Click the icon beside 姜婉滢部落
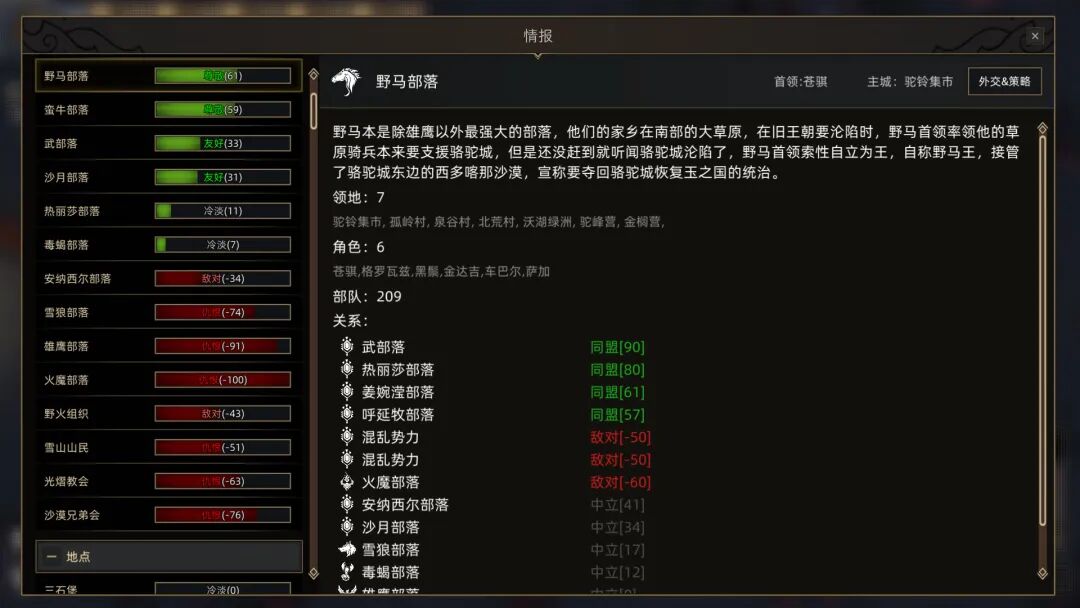 (347, 392)
